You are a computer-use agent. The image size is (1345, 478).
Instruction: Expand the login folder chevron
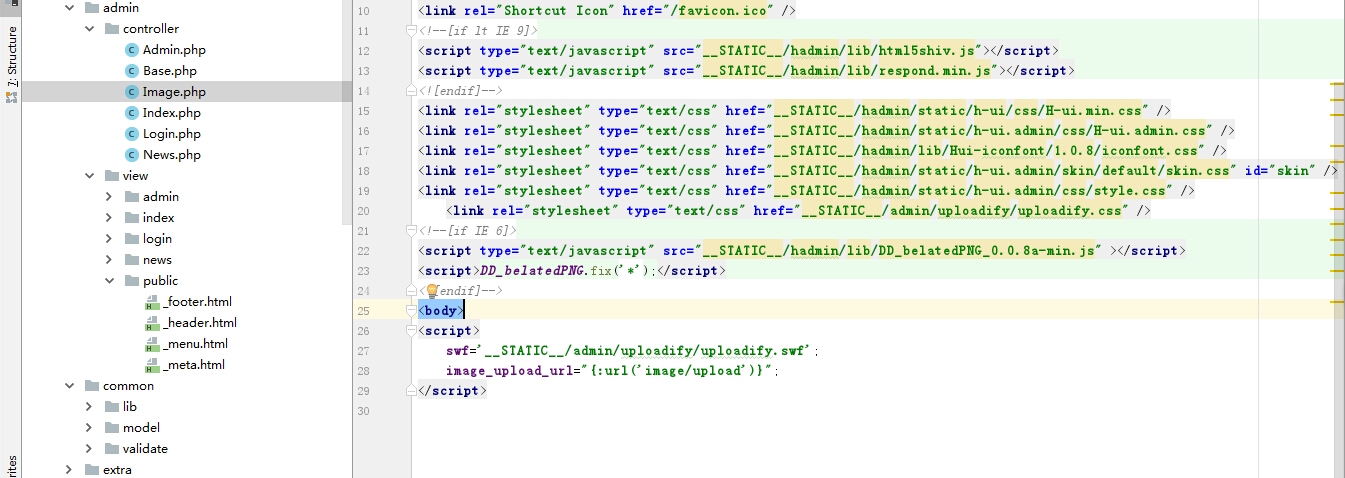tap(109, 239)
